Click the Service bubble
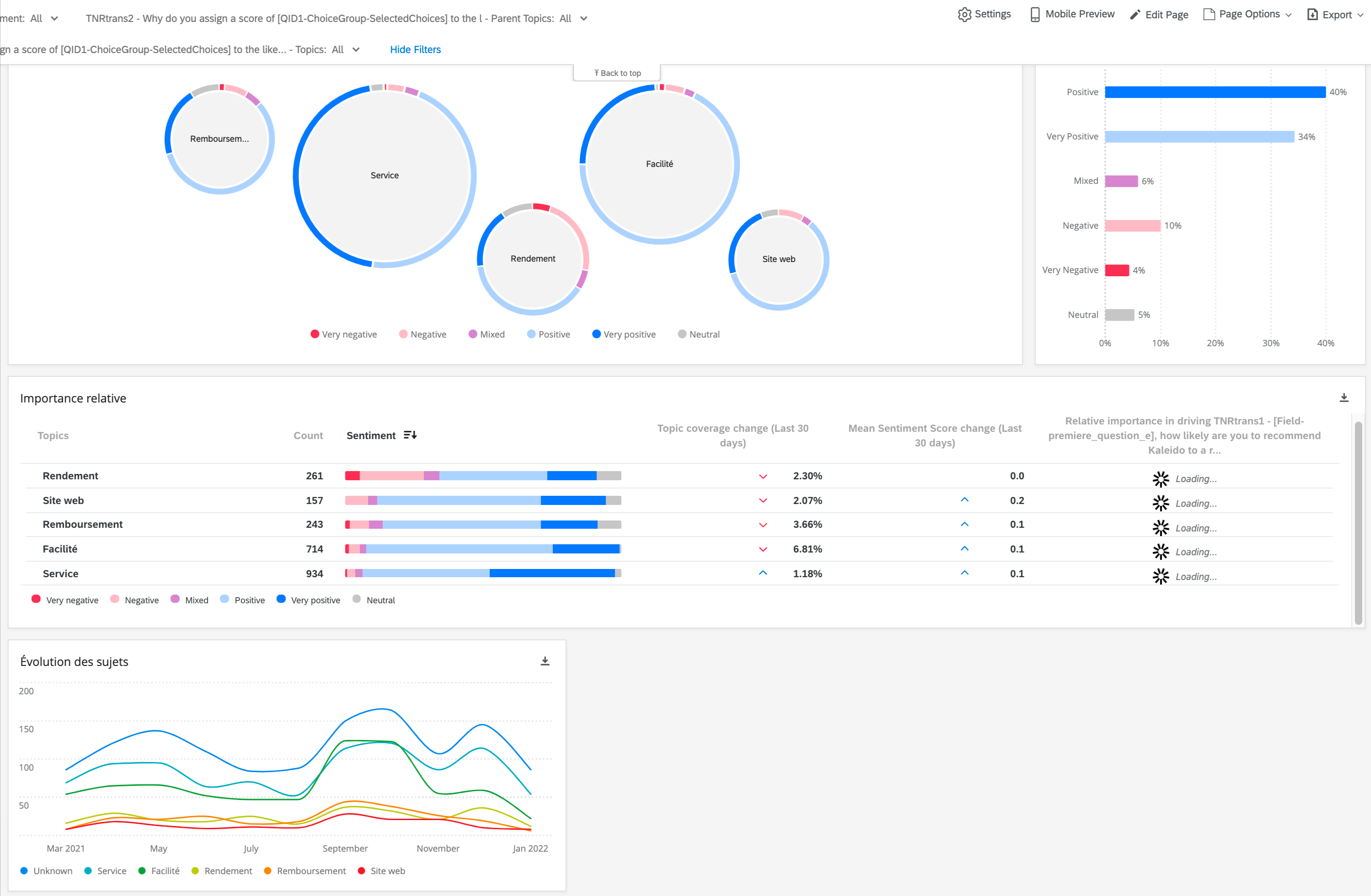This screenshot has height=896, width=1371. [384, 176]
